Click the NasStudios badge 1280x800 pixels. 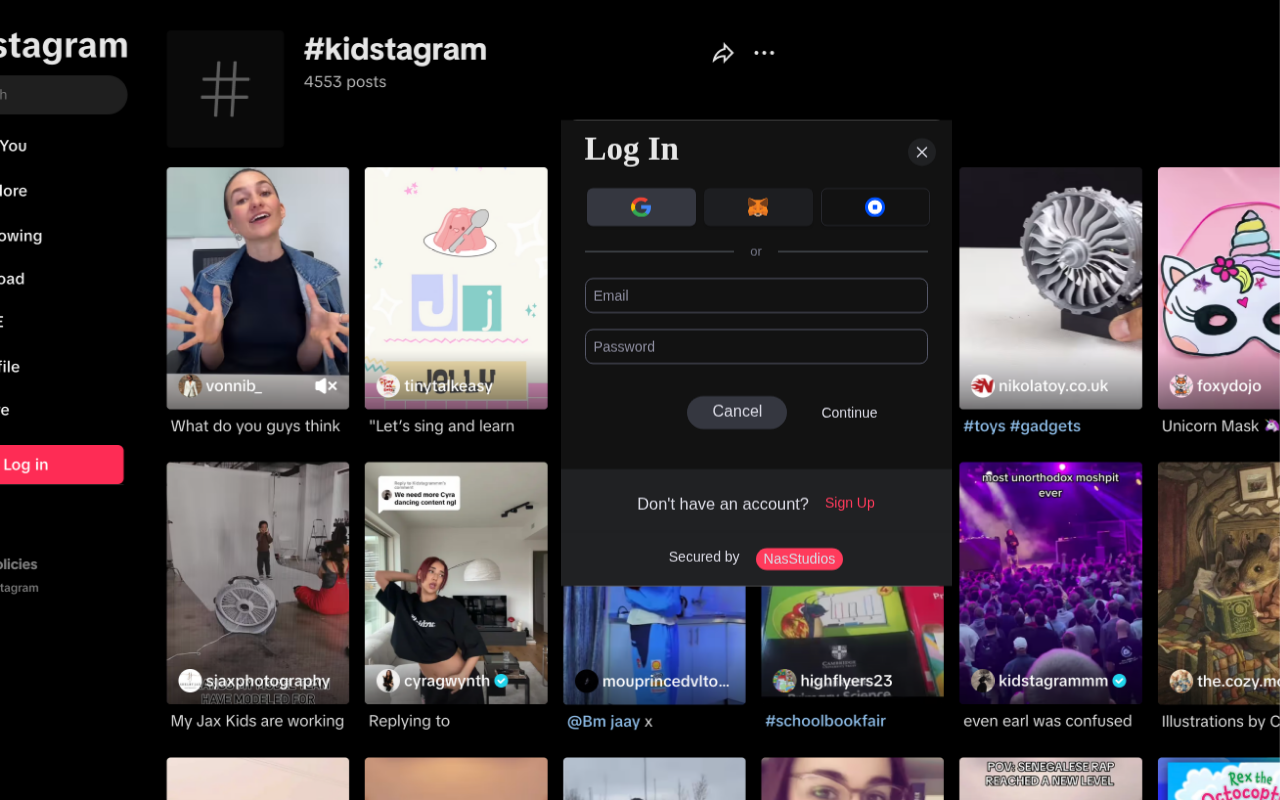click(x=799, y=559)
